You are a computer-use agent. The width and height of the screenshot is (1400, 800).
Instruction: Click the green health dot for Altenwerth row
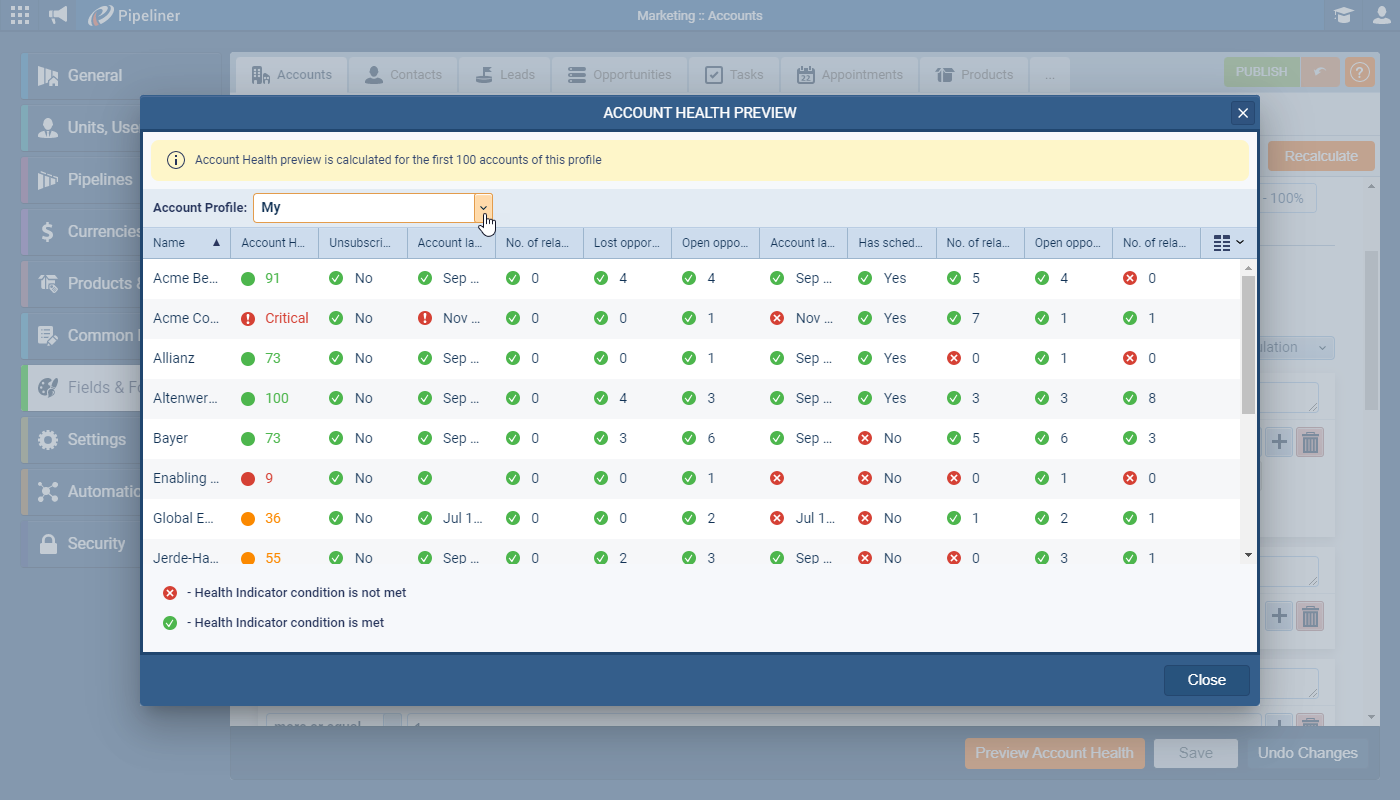248,399
